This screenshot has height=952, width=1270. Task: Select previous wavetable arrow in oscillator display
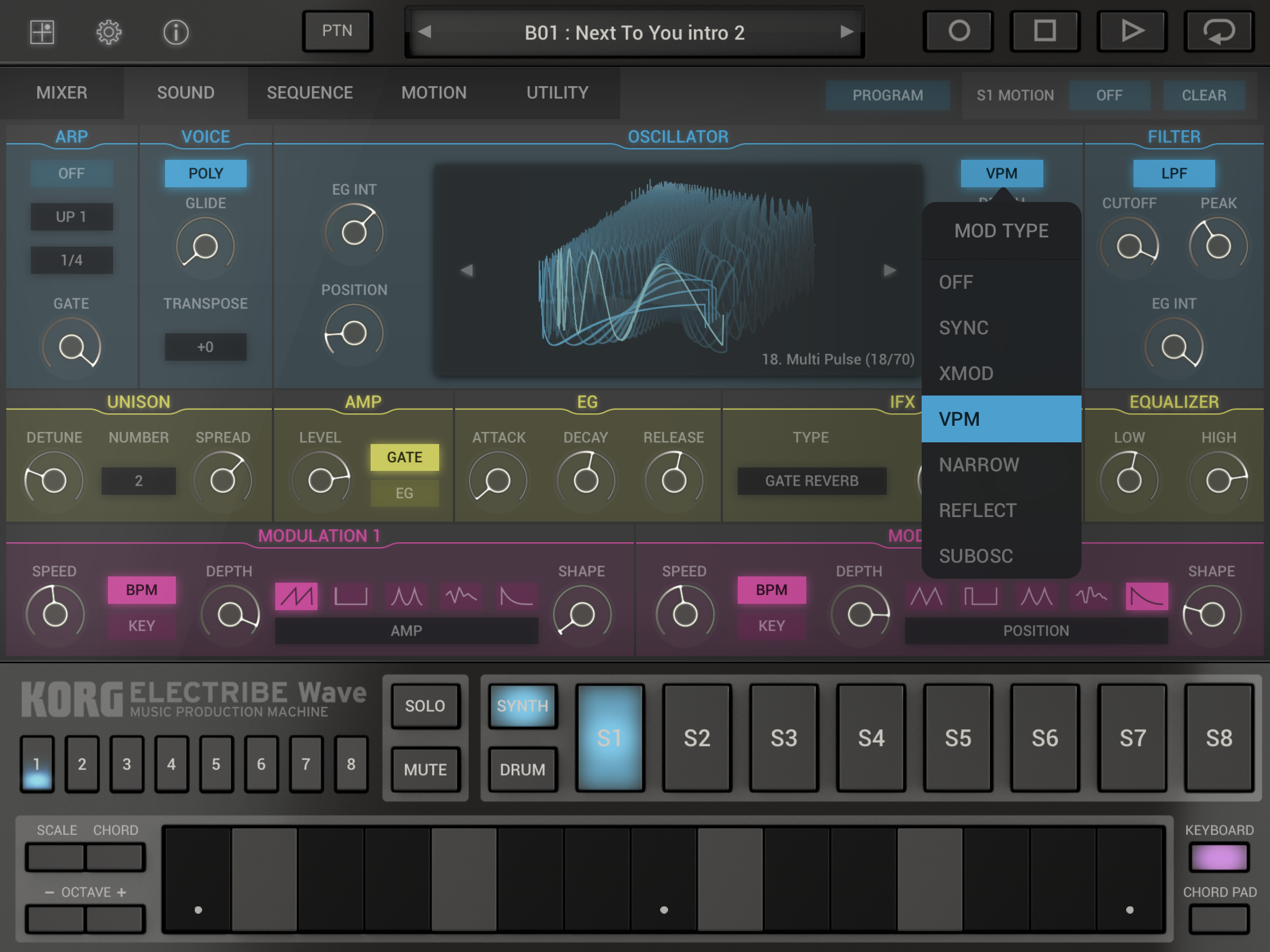pyautogui.click(x=467, y=270)
